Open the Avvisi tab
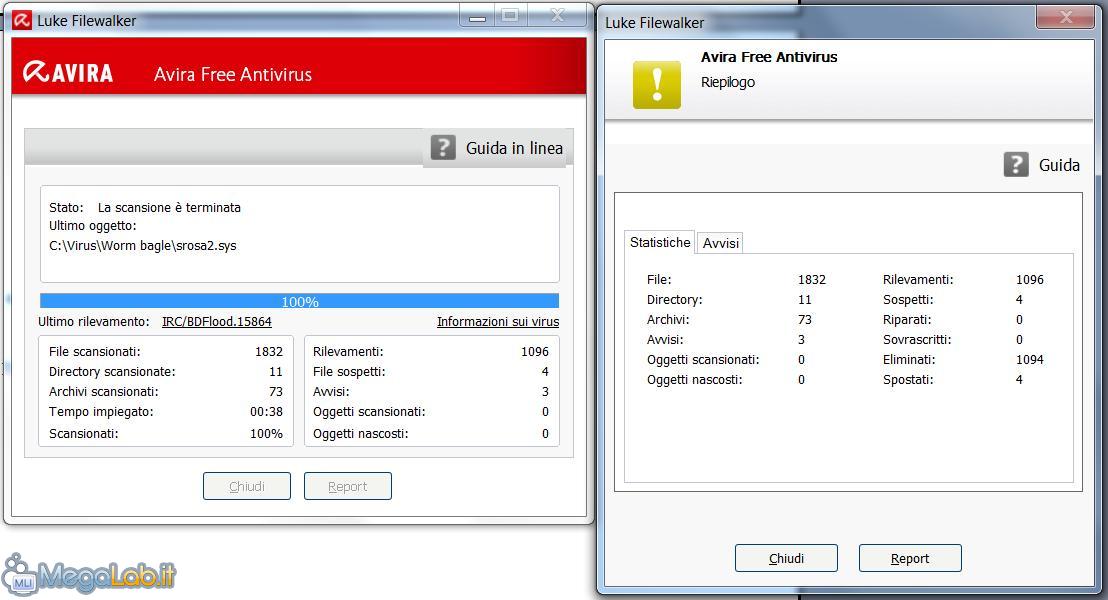Screen dimensions: 1108x600 point(721,243)
